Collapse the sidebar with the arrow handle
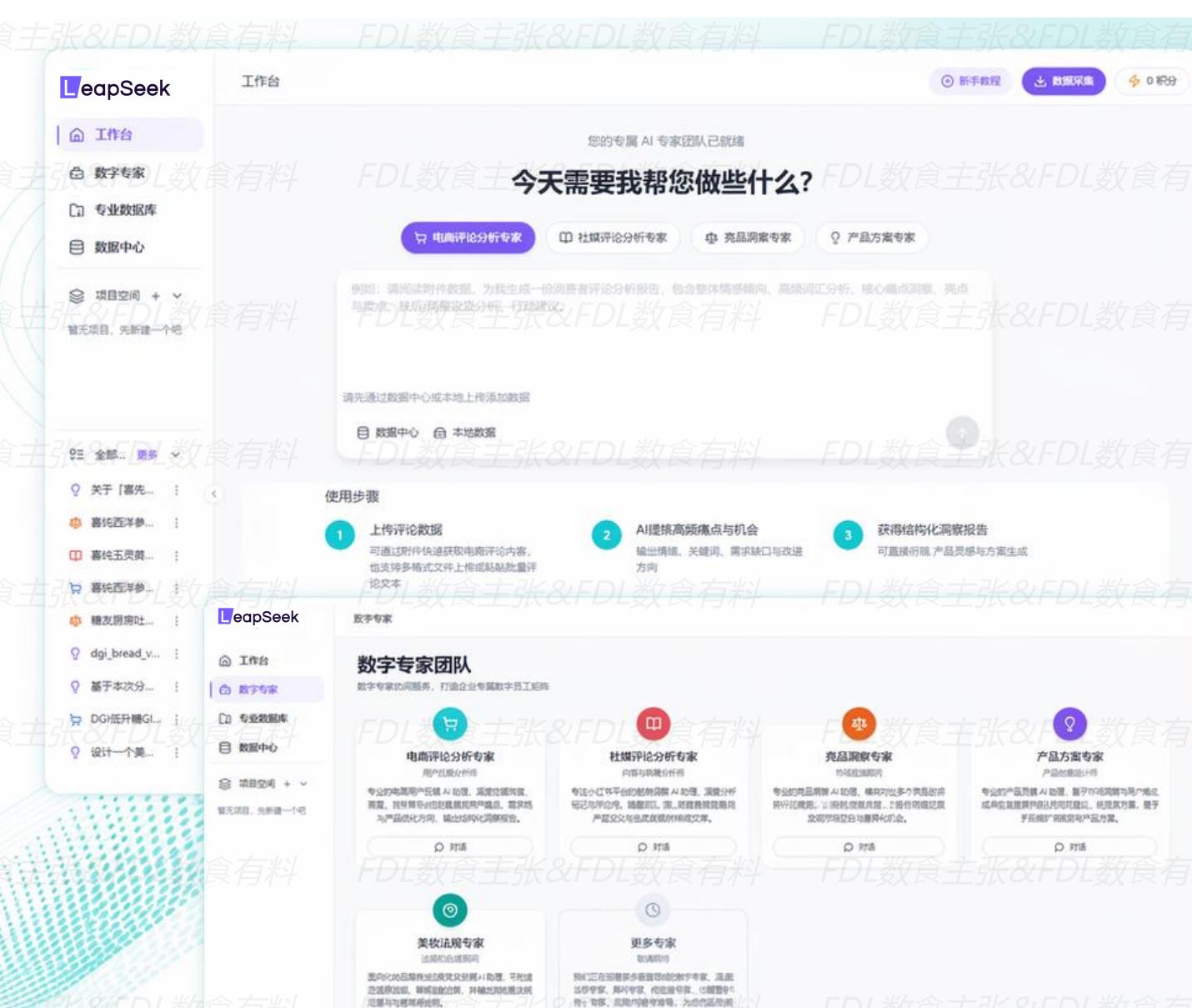The image size is (1192, 1008). tap(213, 494)
